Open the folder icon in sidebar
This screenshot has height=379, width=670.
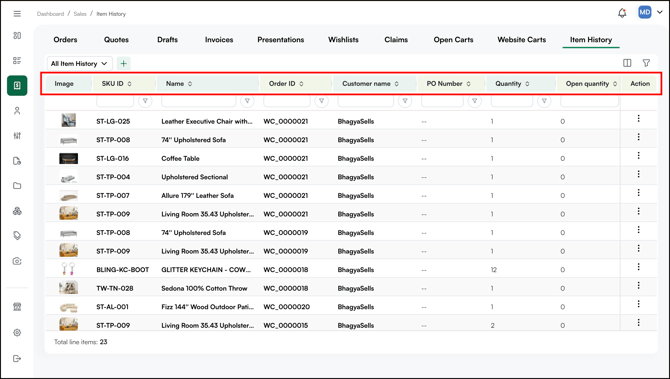coord(17,186)
